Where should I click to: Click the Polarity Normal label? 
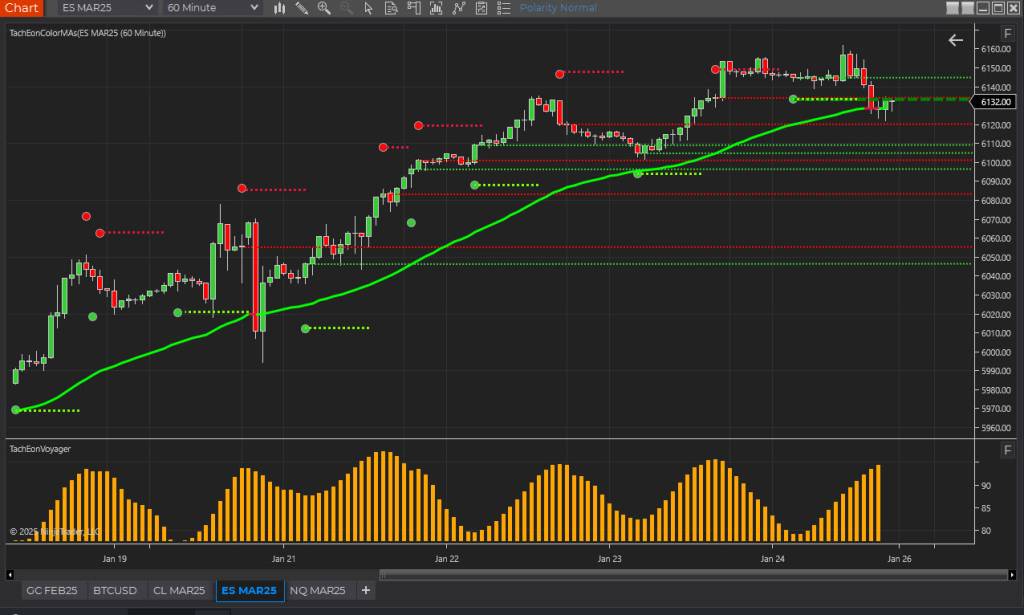558,8
